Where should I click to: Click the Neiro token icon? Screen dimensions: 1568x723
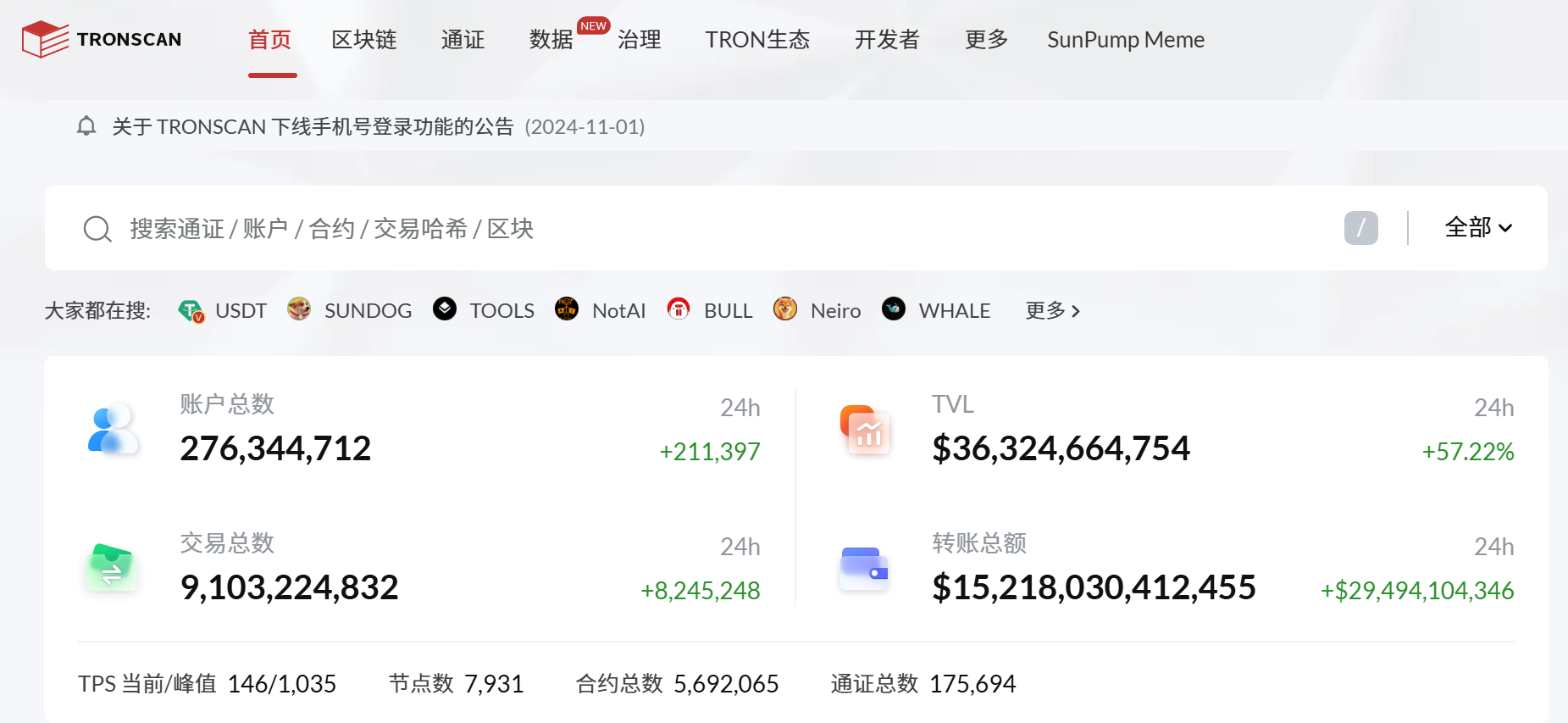coord(785,309)
